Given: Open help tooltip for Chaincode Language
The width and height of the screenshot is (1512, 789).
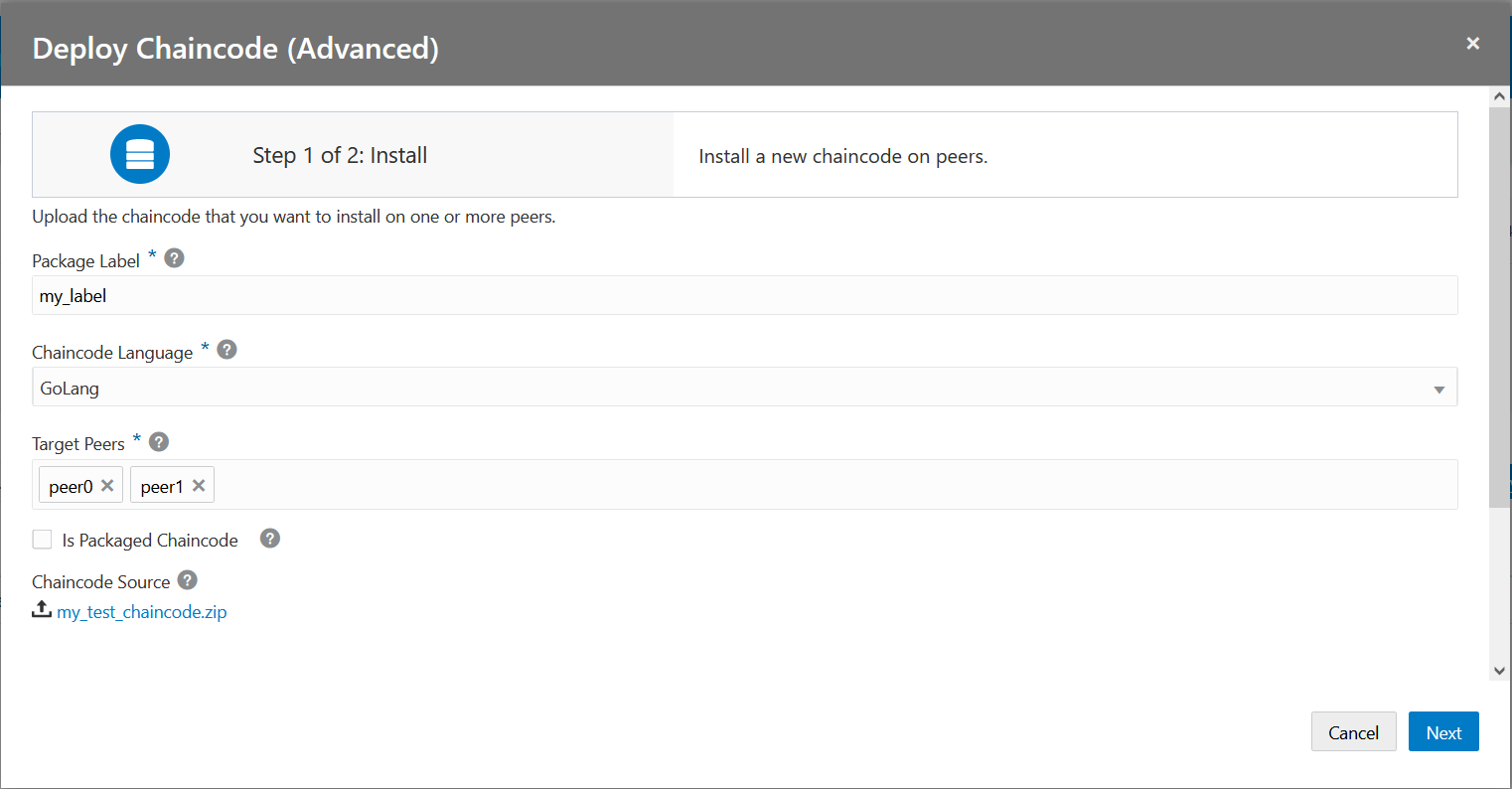Looking at the screenshot, I should tap(227, 350).
